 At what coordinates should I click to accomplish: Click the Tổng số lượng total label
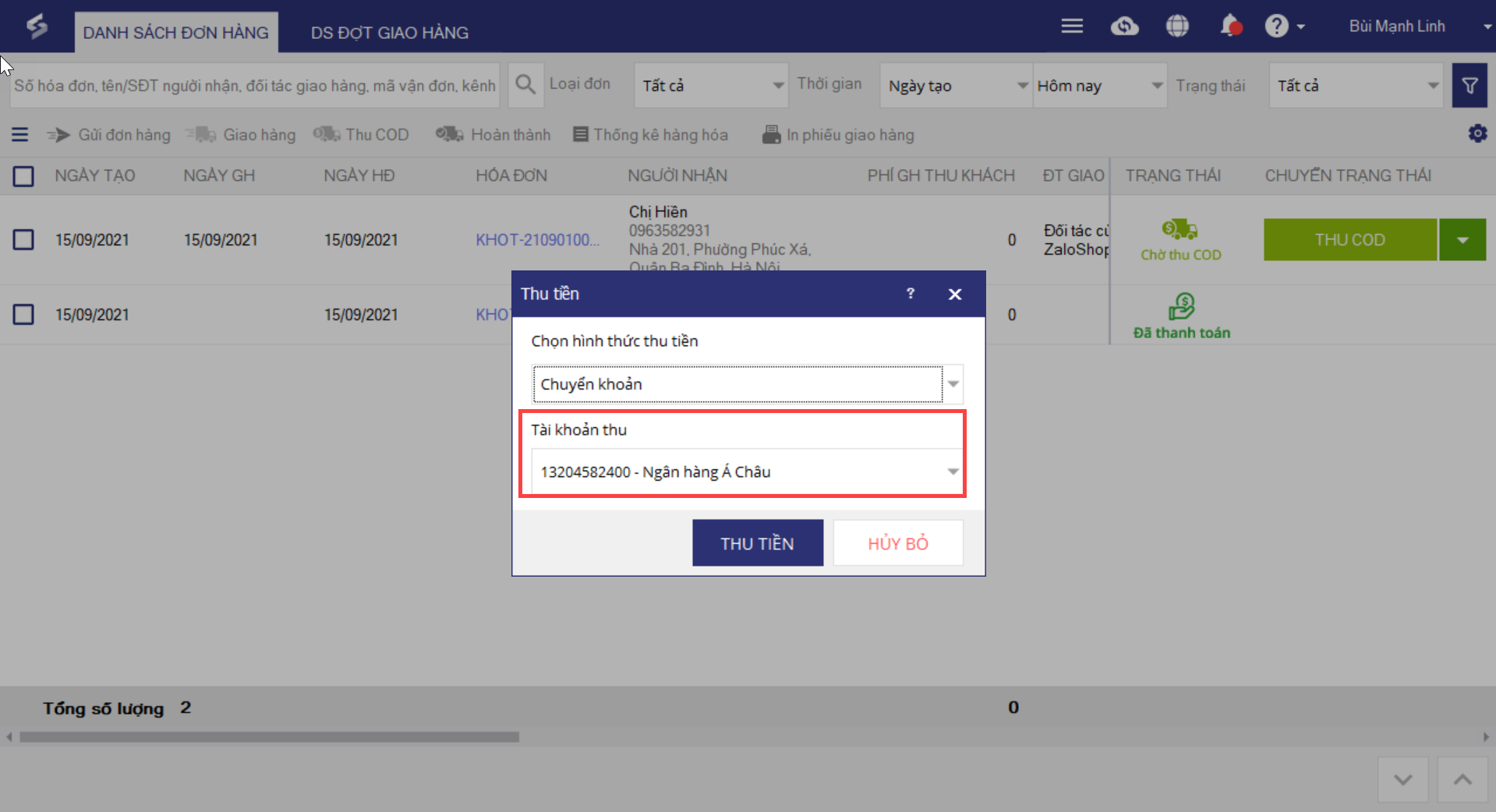pos(104,708)
